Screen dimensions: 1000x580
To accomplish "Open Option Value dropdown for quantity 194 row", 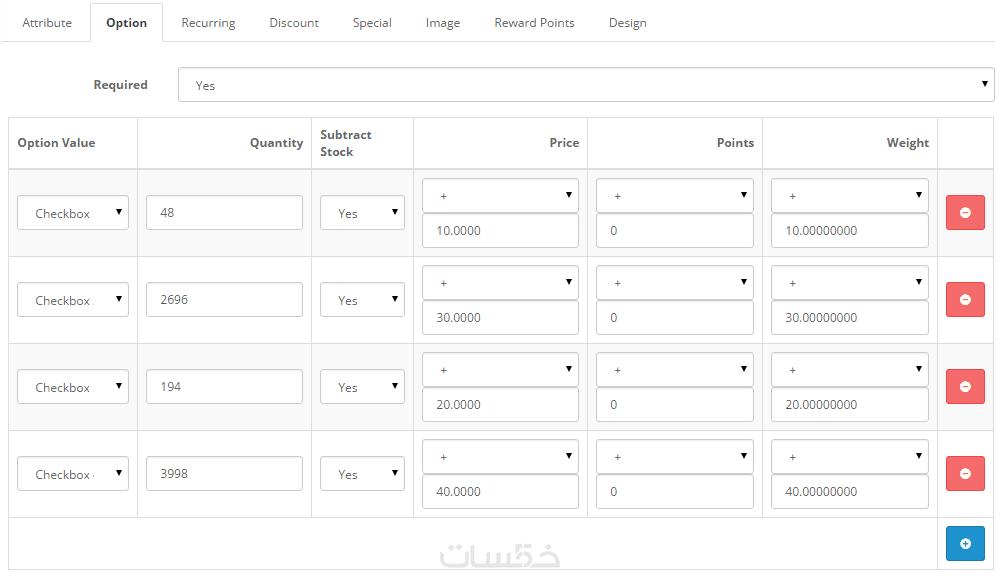I will click(73, 387).
